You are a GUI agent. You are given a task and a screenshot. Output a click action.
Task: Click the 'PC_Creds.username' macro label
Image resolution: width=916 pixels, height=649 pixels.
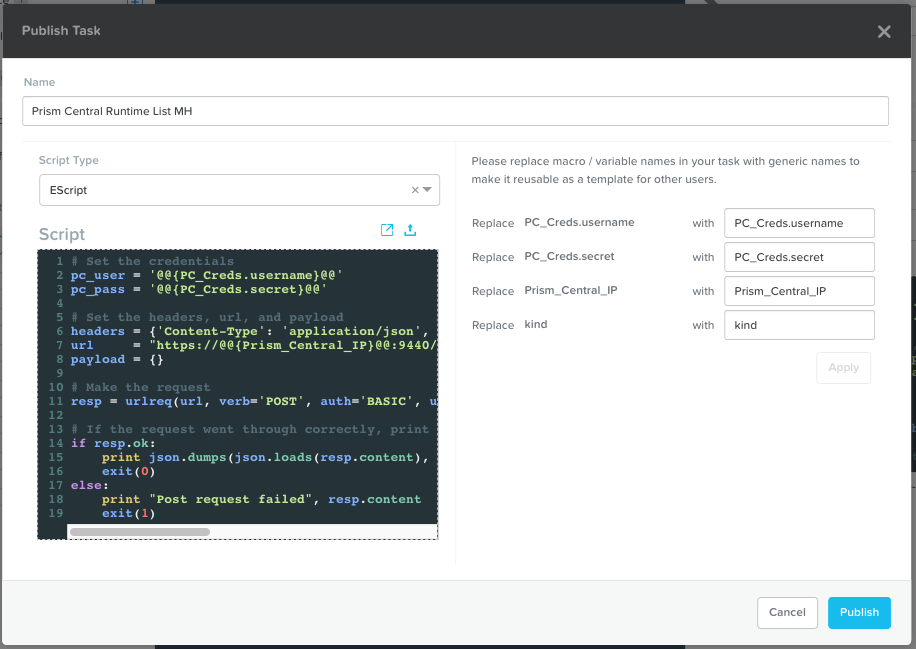579,222
